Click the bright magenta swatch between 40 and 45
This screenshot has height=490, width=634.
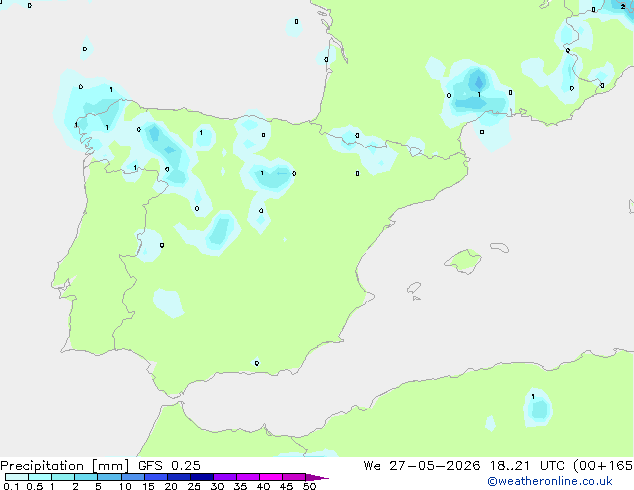point(271,477)
